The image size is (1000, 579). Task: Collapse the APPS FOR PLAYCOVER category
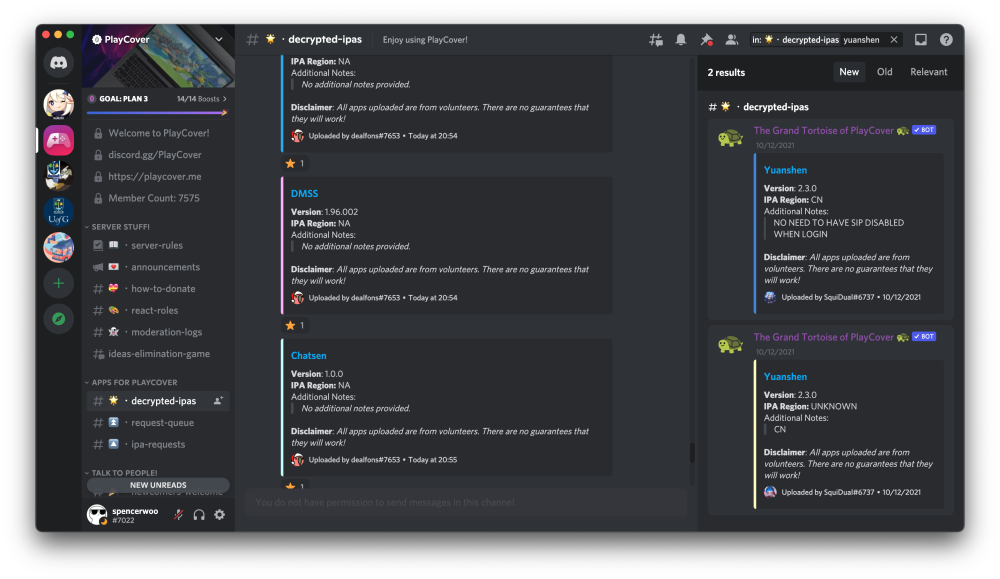[x=131, y=382]
